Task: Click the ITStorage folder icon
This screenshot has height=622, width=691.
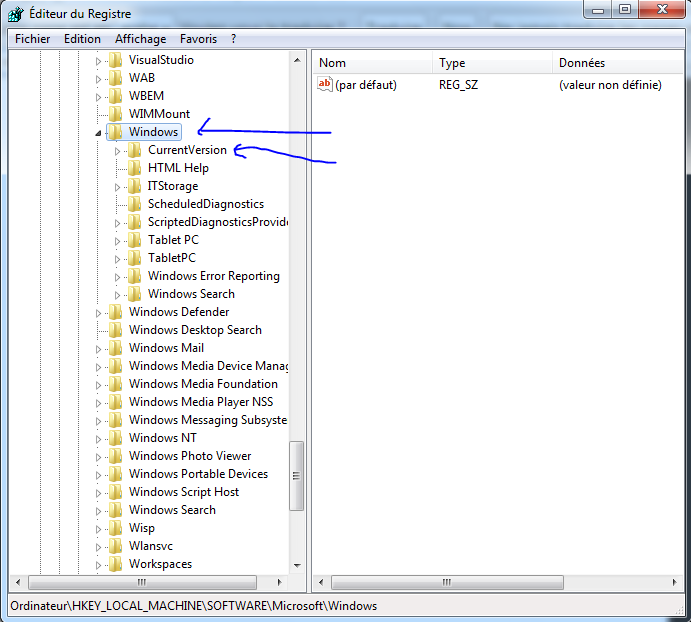Action: pyautogui.click(x=134, y=186)
